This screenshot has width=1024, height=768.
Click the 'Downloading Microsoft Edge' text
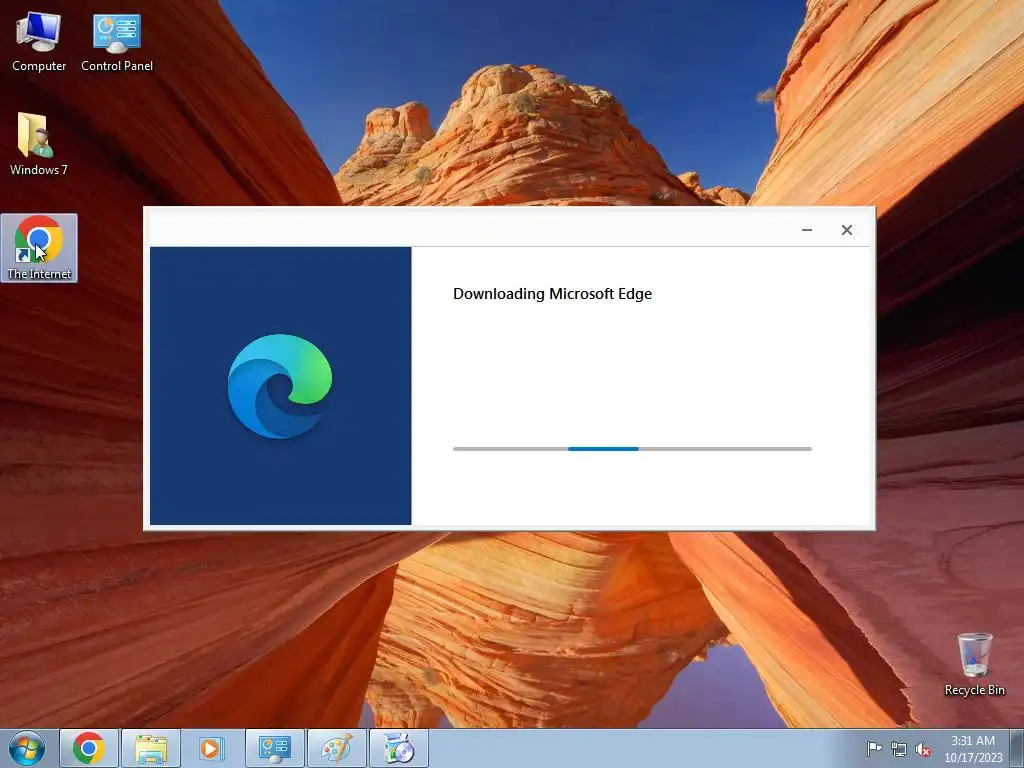pyautogui.click(x=552, y=294)
